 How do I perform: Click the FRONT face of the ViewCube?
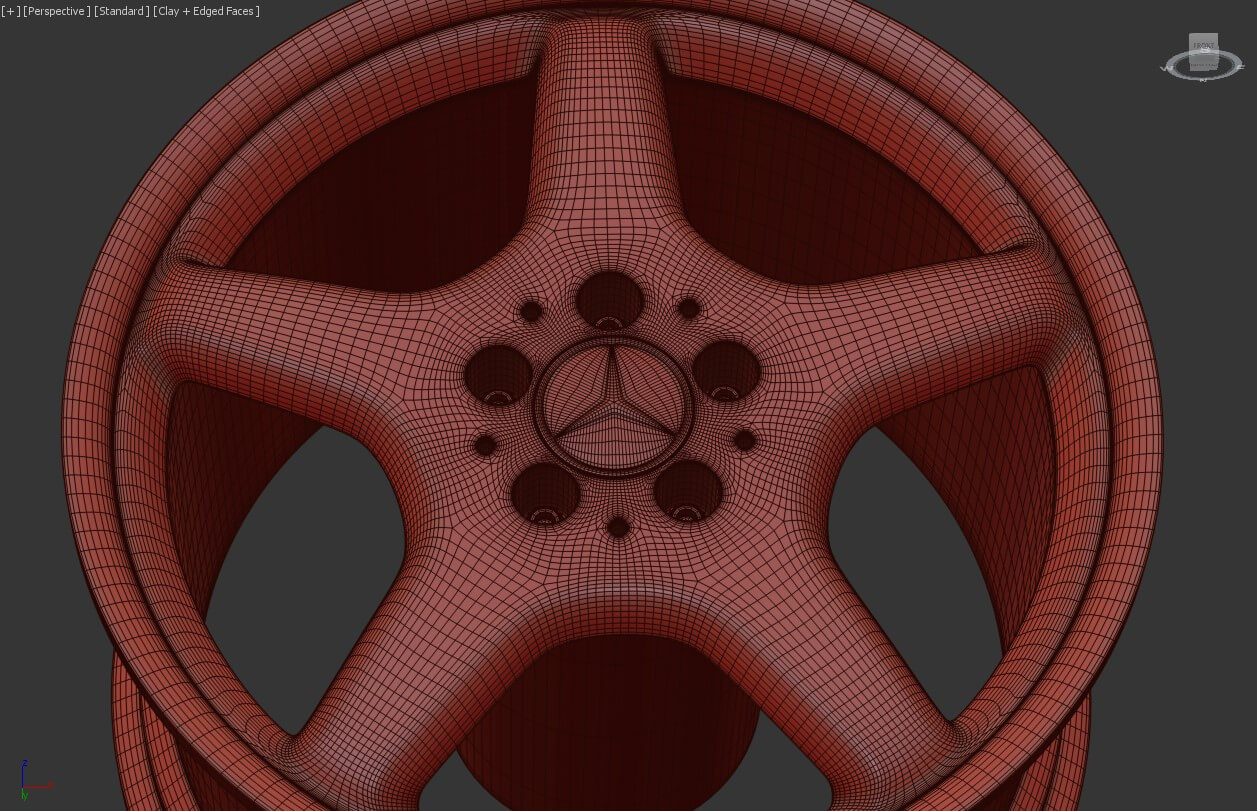(x=1203, y=47)
